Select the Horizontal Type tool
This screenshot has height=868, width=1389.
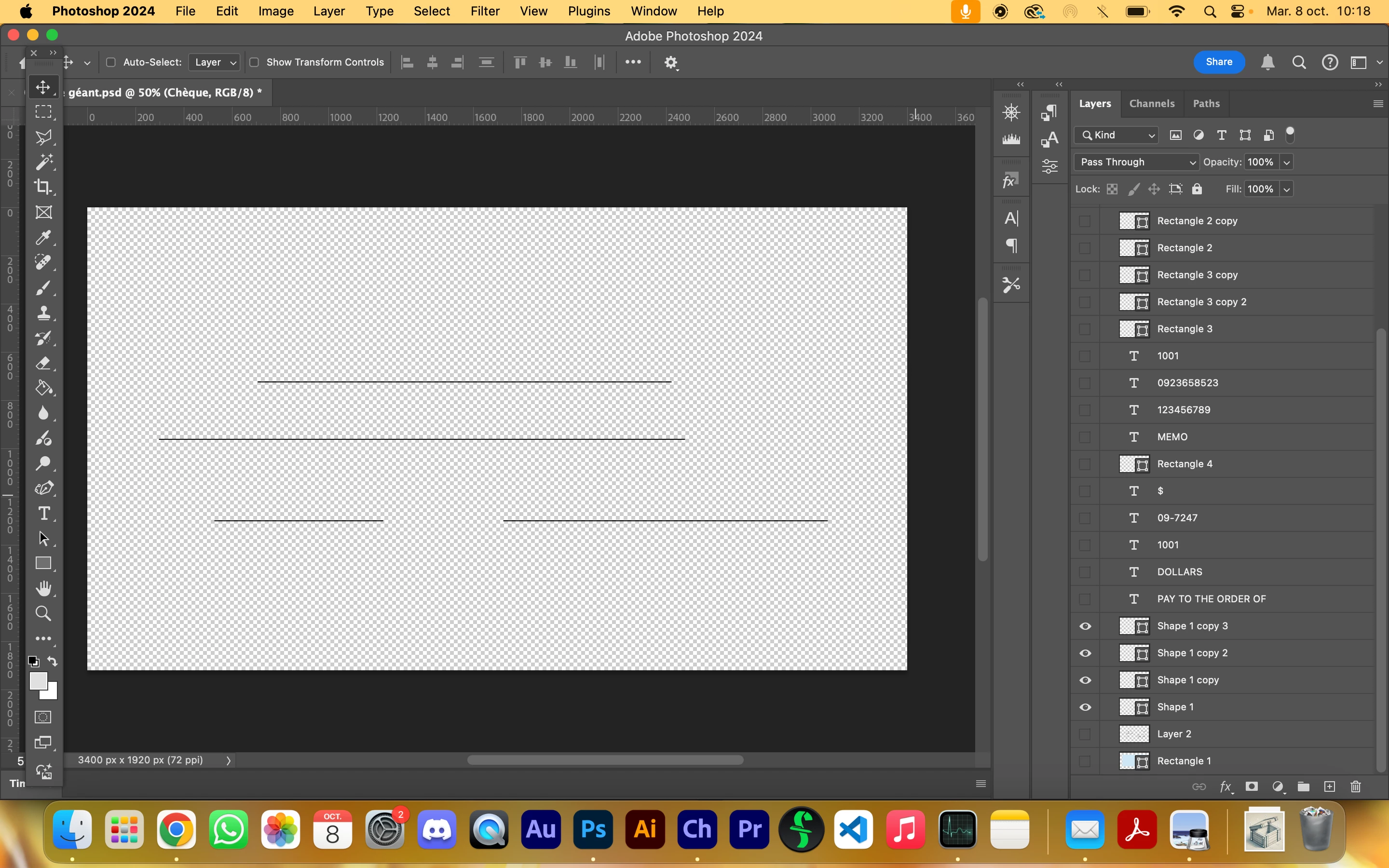point(43,513)
